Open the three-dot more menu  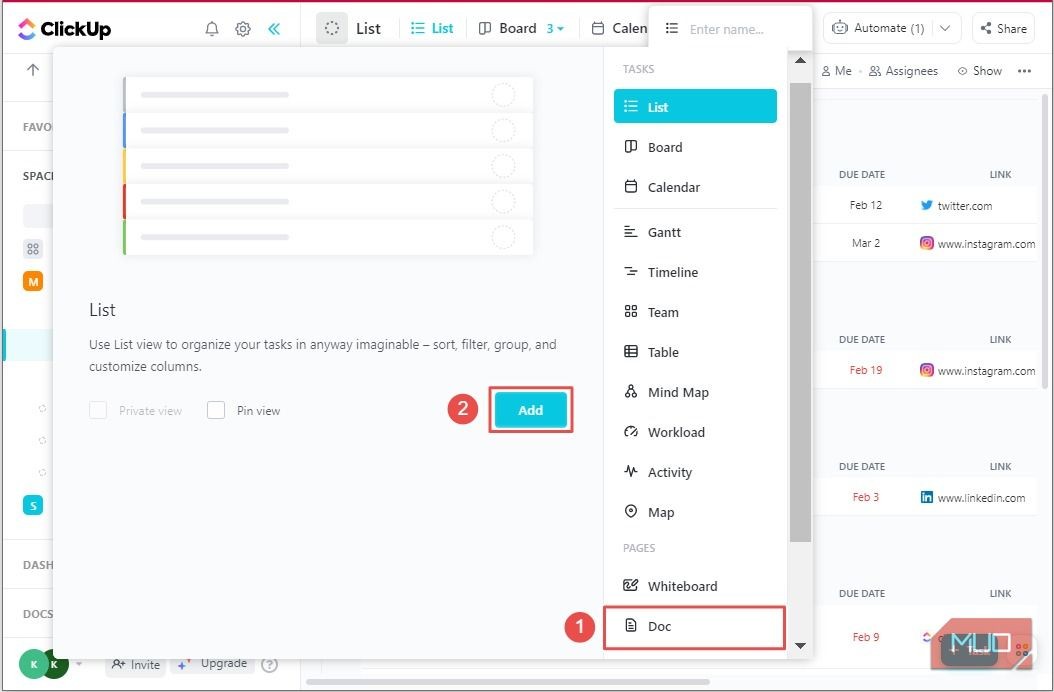(x=1024, y=71)
